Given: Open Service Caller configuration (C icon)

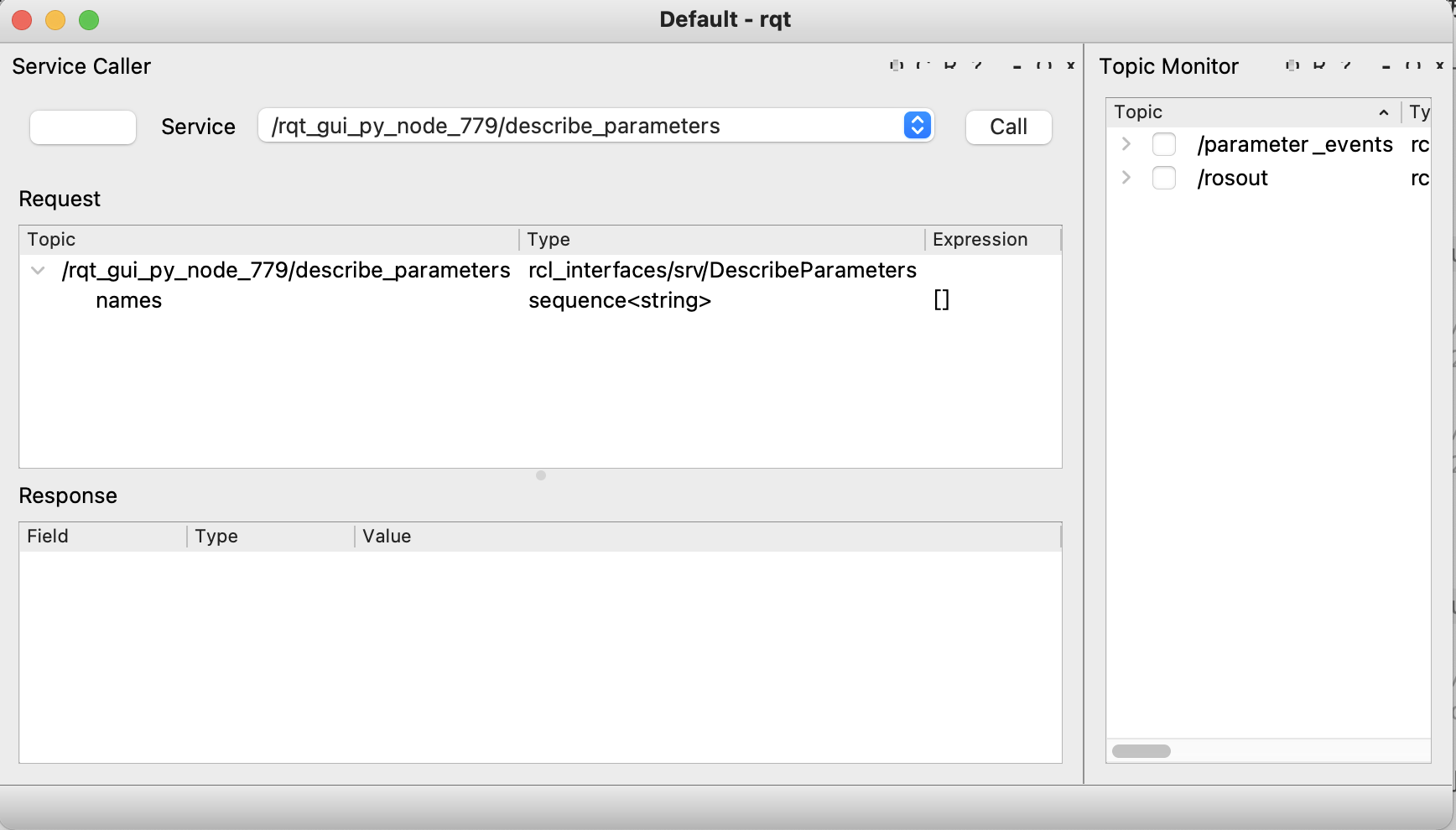Looking at the screenshot, I should (923, 65).
